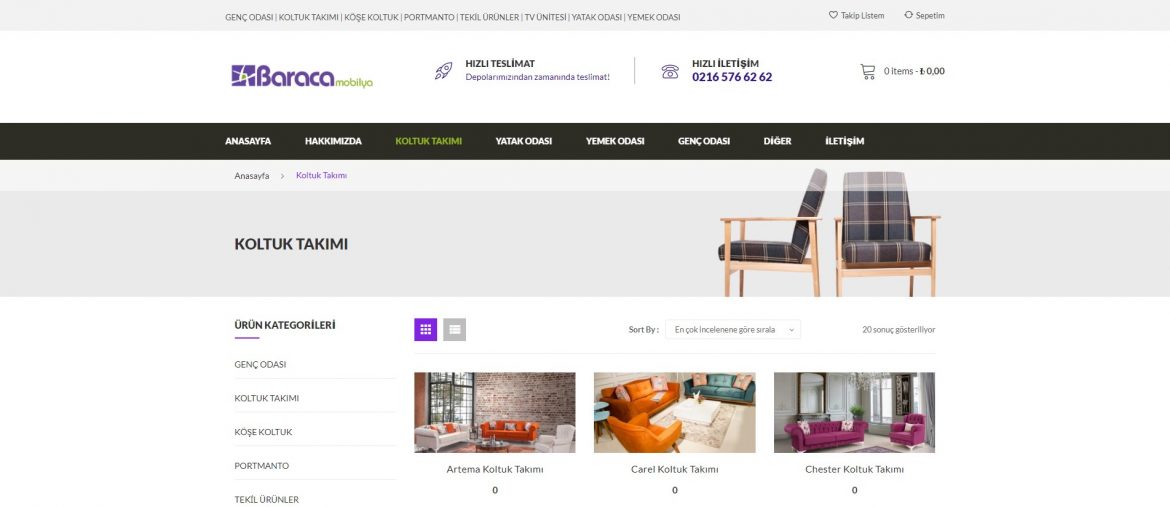Viewport: 1170px width, 507px height.
Task: Click the shopping cart icon
Action: [x=868, y=72]
